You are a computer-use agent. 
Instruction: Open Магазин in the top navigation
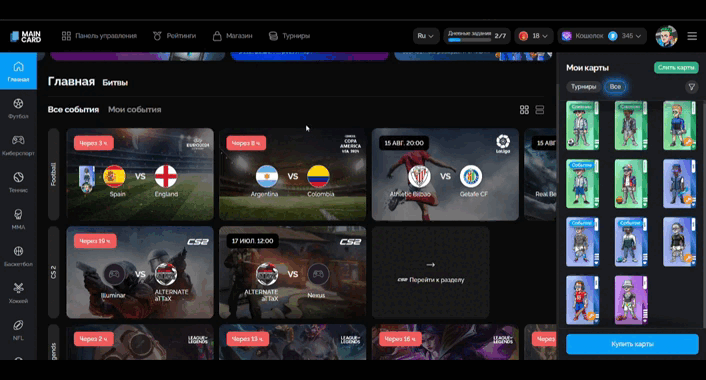click(x=232, y=36)
